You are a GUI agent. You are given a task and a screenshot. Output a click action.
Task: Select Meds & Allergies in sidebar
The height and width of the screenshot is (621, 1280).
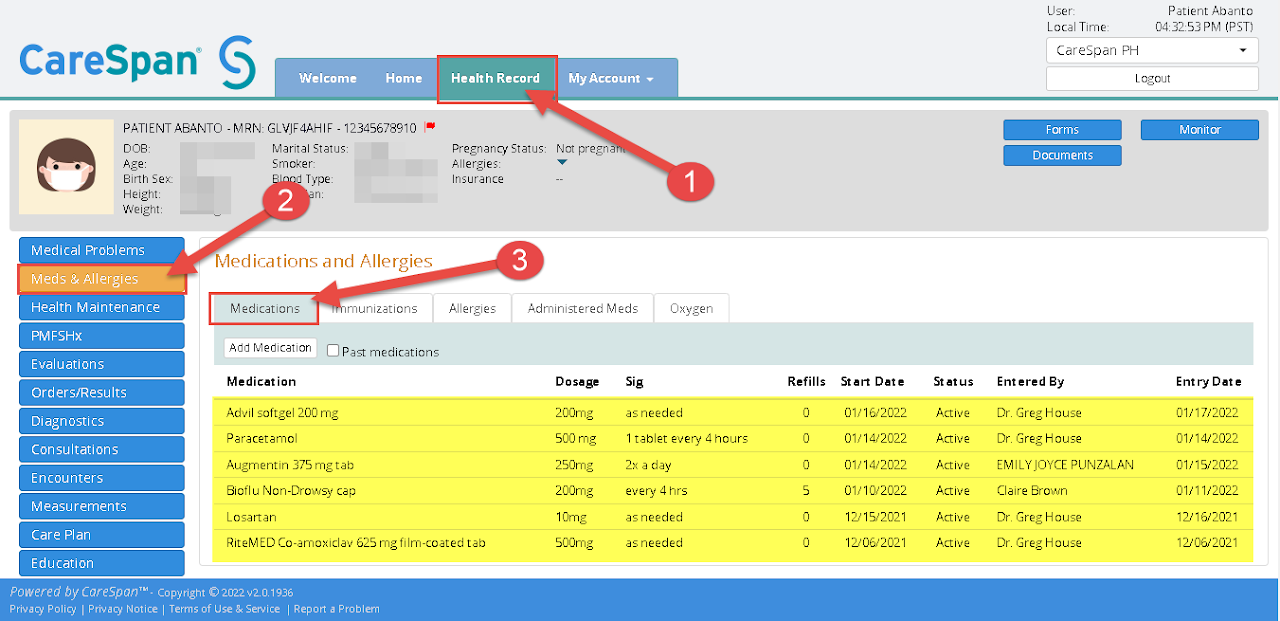click(x=102, y=279)
